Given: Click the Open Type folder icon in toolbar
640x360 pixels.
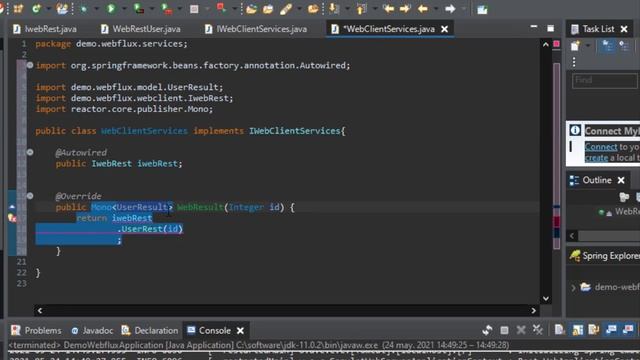Looking at the screenshot, I should click(251, 9).
